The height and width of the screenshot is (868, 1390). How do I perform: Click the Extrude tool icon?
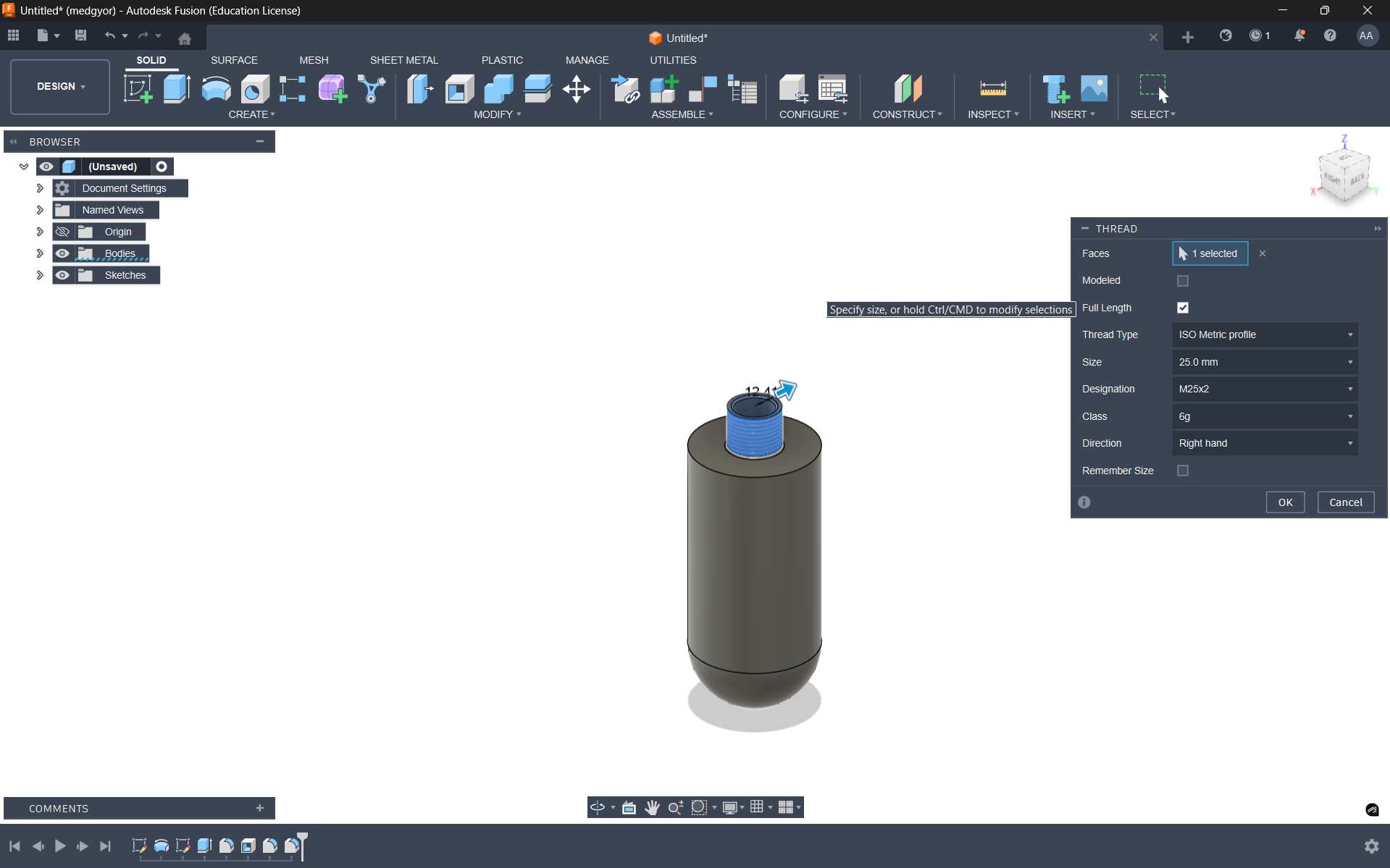[177, 89]
